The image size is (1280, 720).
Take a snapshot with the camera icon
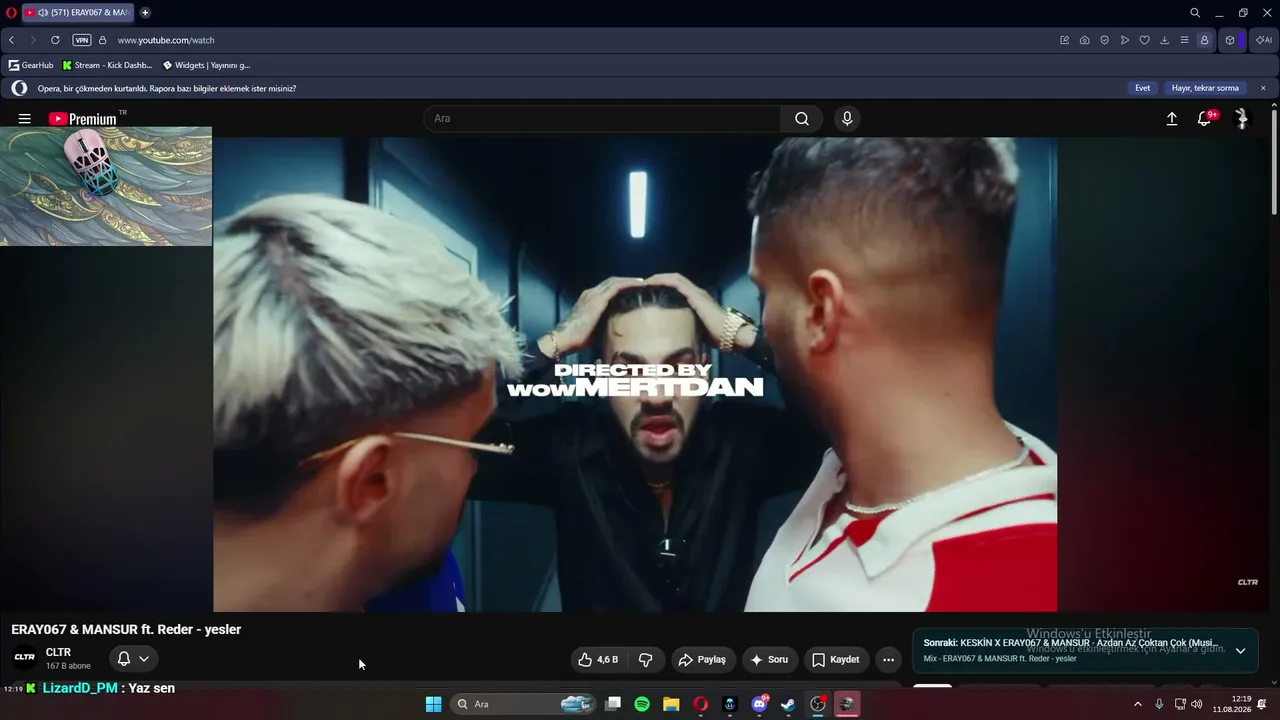tap(1085, 40)
